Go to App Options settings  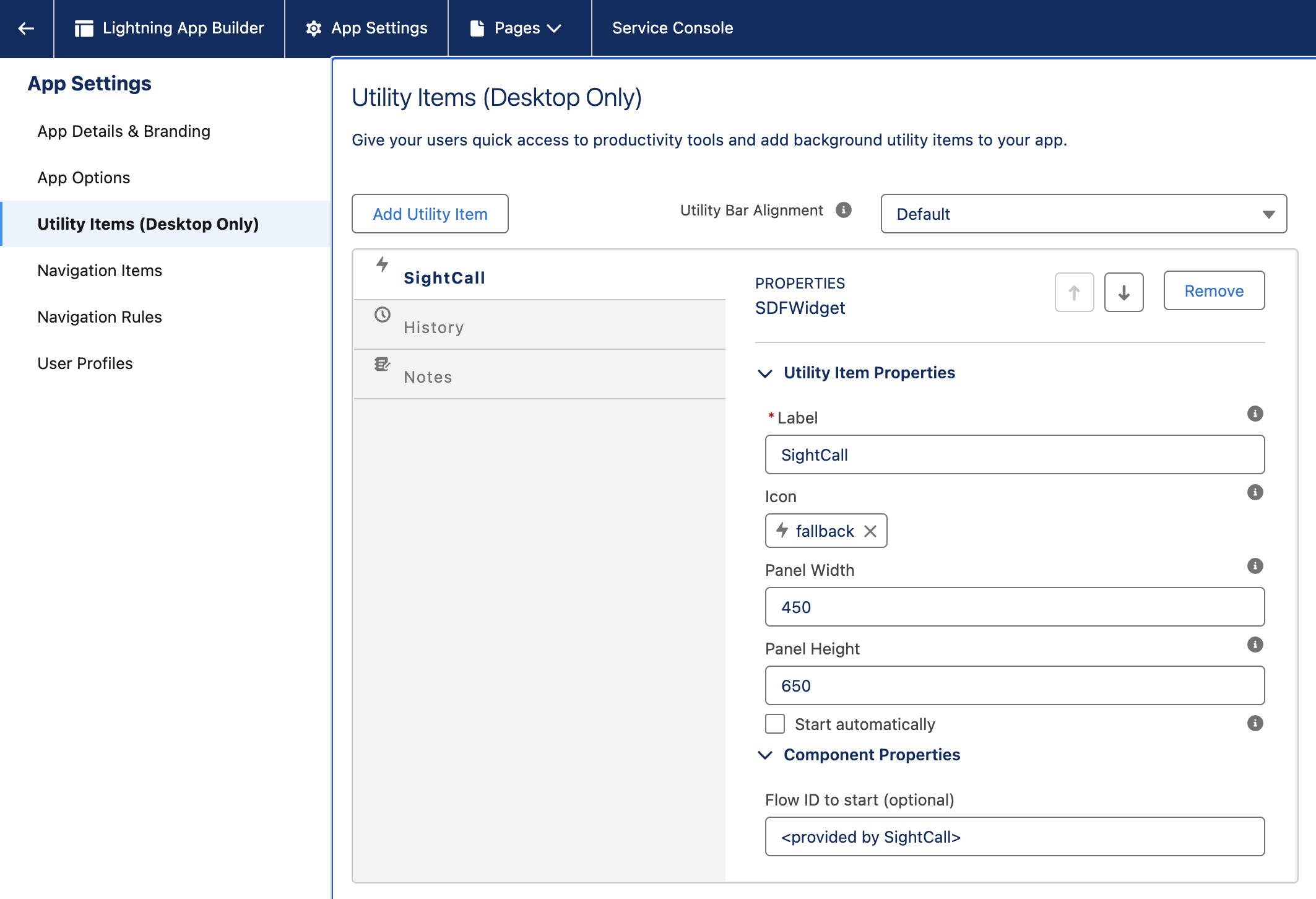[x=84, y=178]
